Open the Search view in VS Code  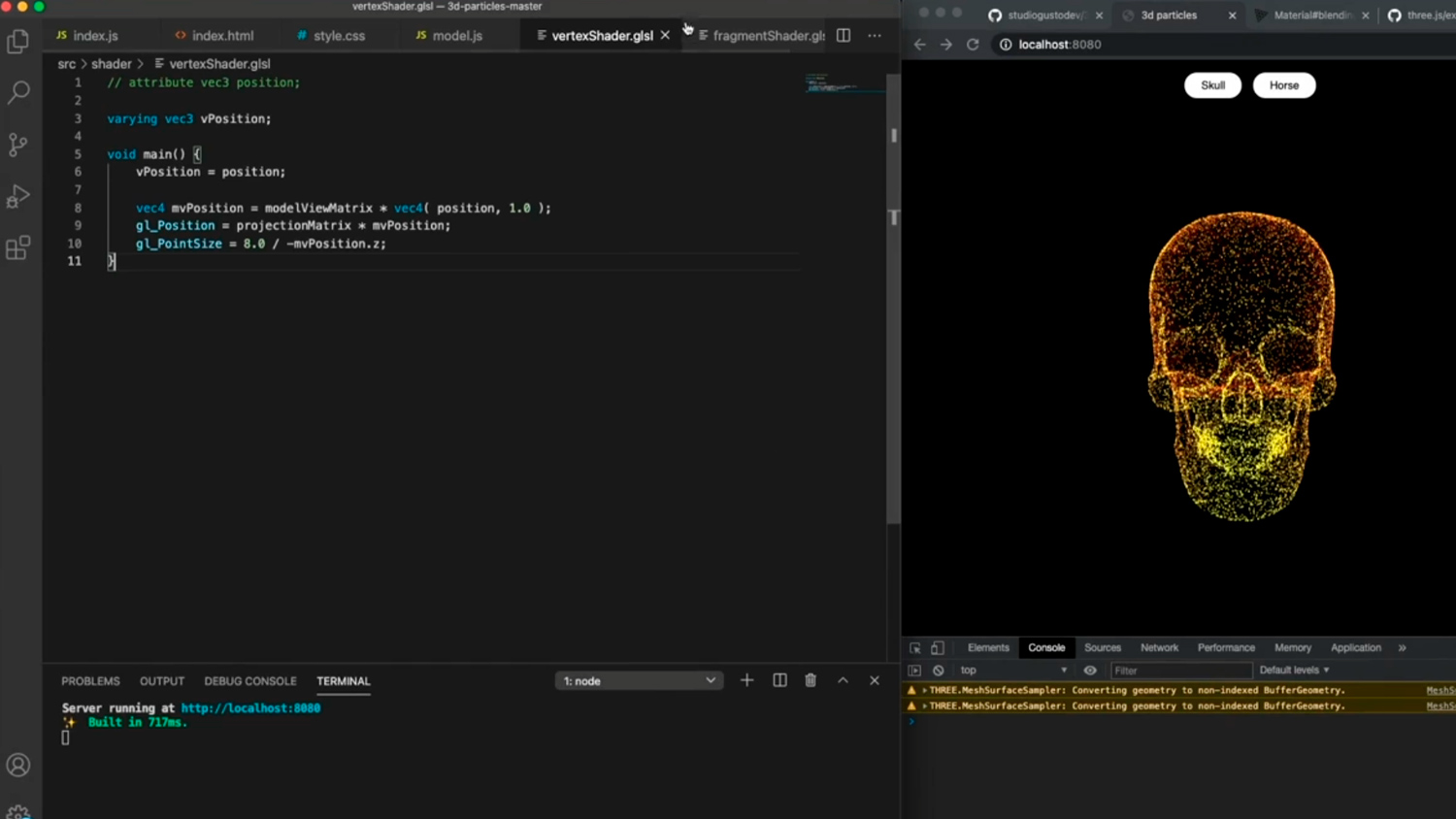[x=18, y=92]
